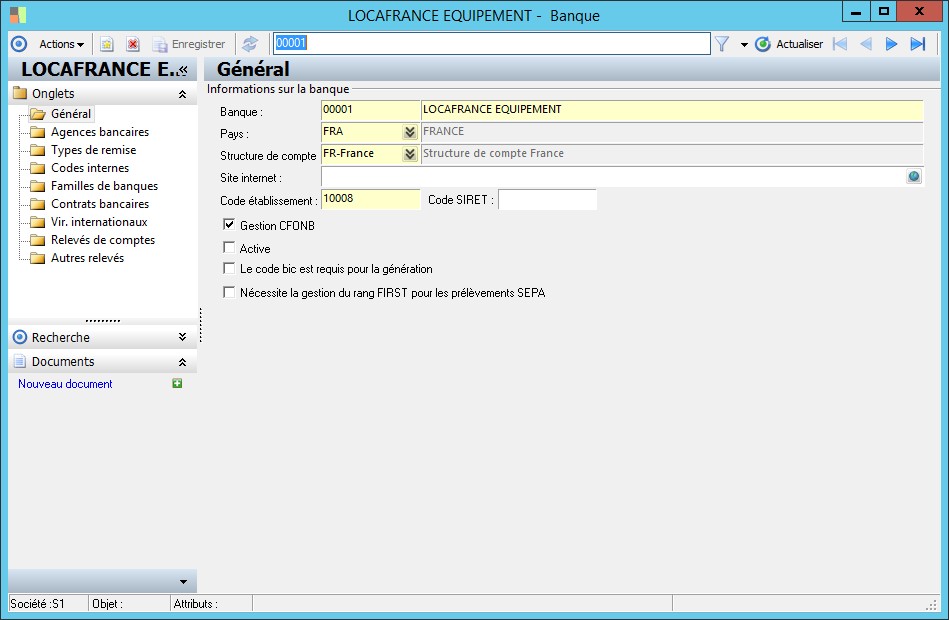Image resolution: width=949 pixels, height=620 pixels.
Task: Open the filter options dropdown arrow
Action: (744, 45)
